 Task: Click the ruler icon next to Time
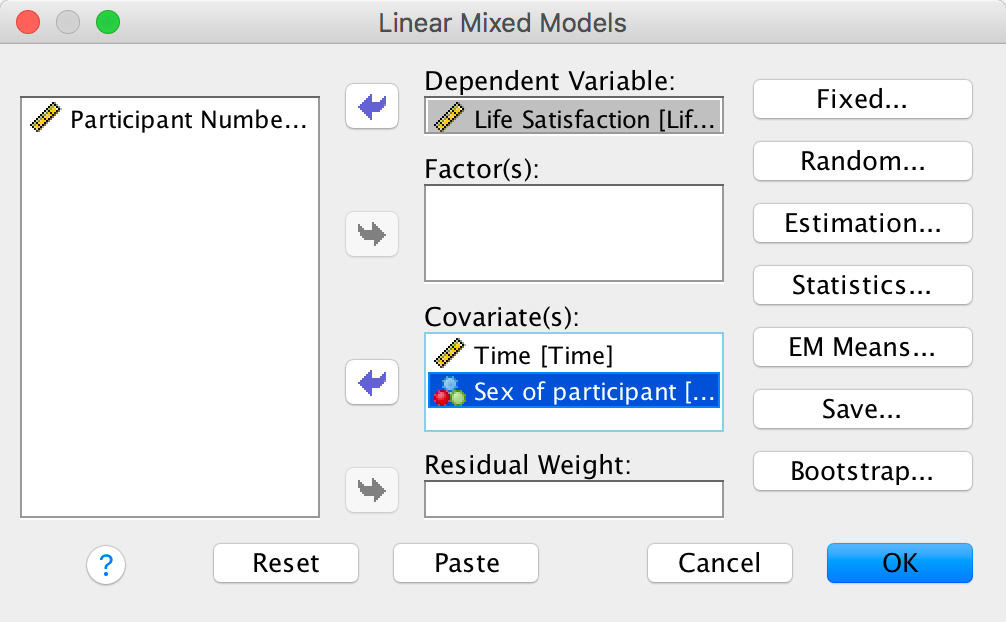coord(448,354)
